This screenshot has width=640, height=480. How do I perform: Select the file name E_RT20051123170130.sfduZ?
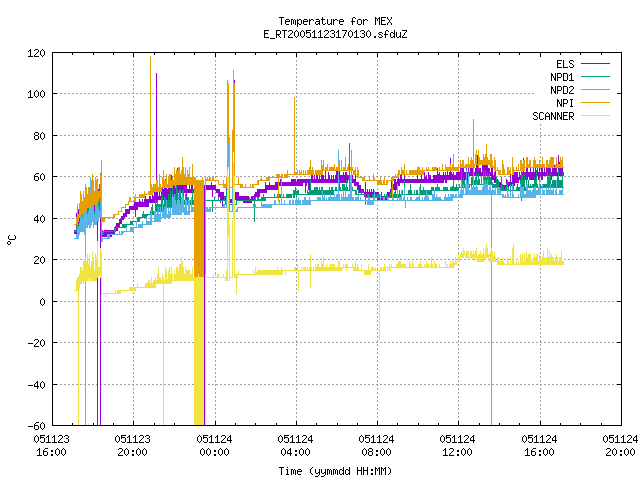pos(335,34)
